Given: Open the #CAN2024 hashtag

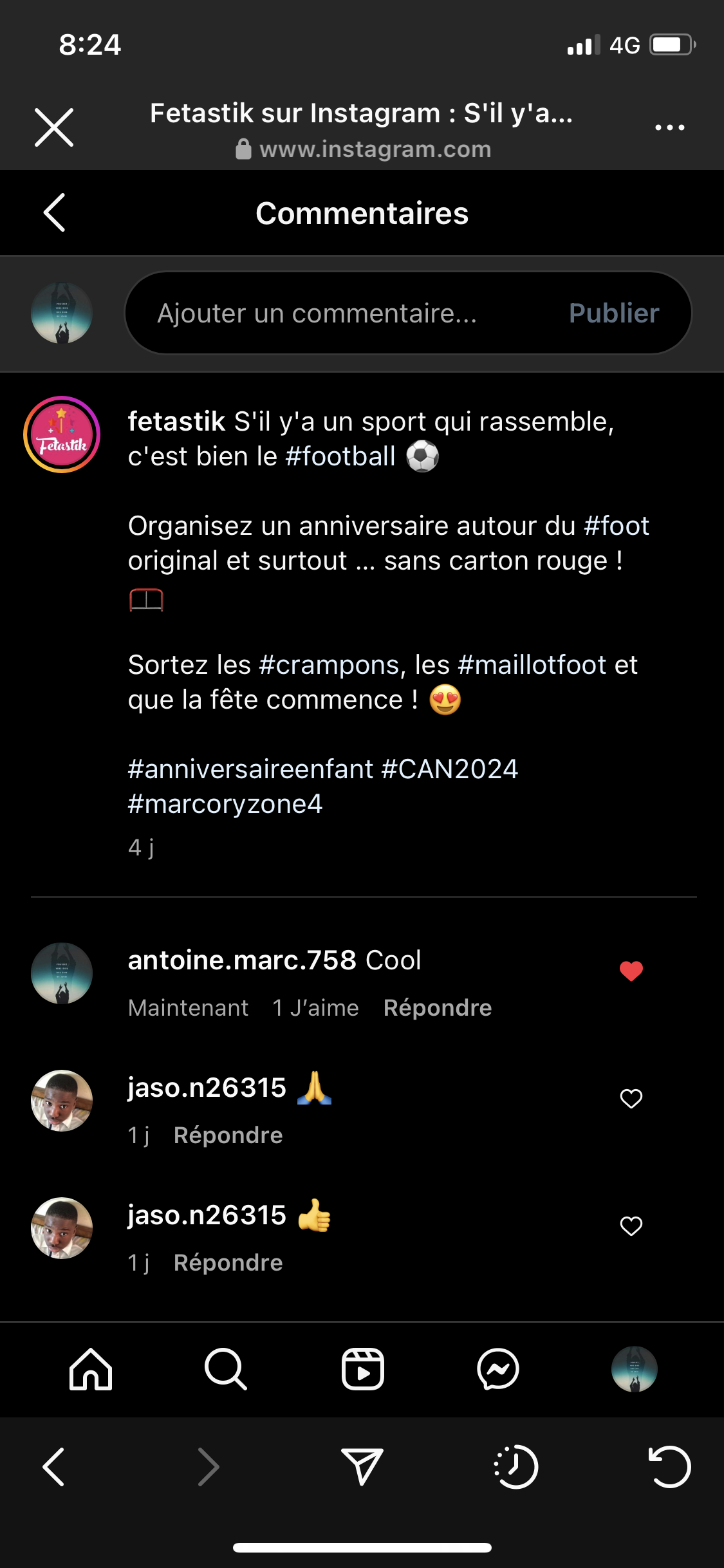Looking at the screenshot, I should click(449, 769).
